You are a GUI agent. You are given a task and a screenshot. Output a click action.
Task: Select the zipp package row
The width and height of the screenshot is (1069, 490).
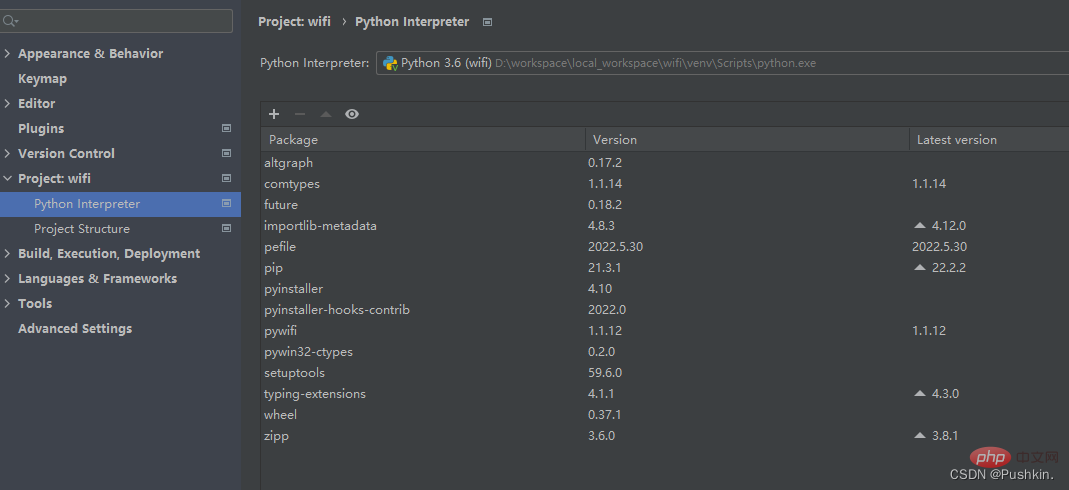pos(665,436)
